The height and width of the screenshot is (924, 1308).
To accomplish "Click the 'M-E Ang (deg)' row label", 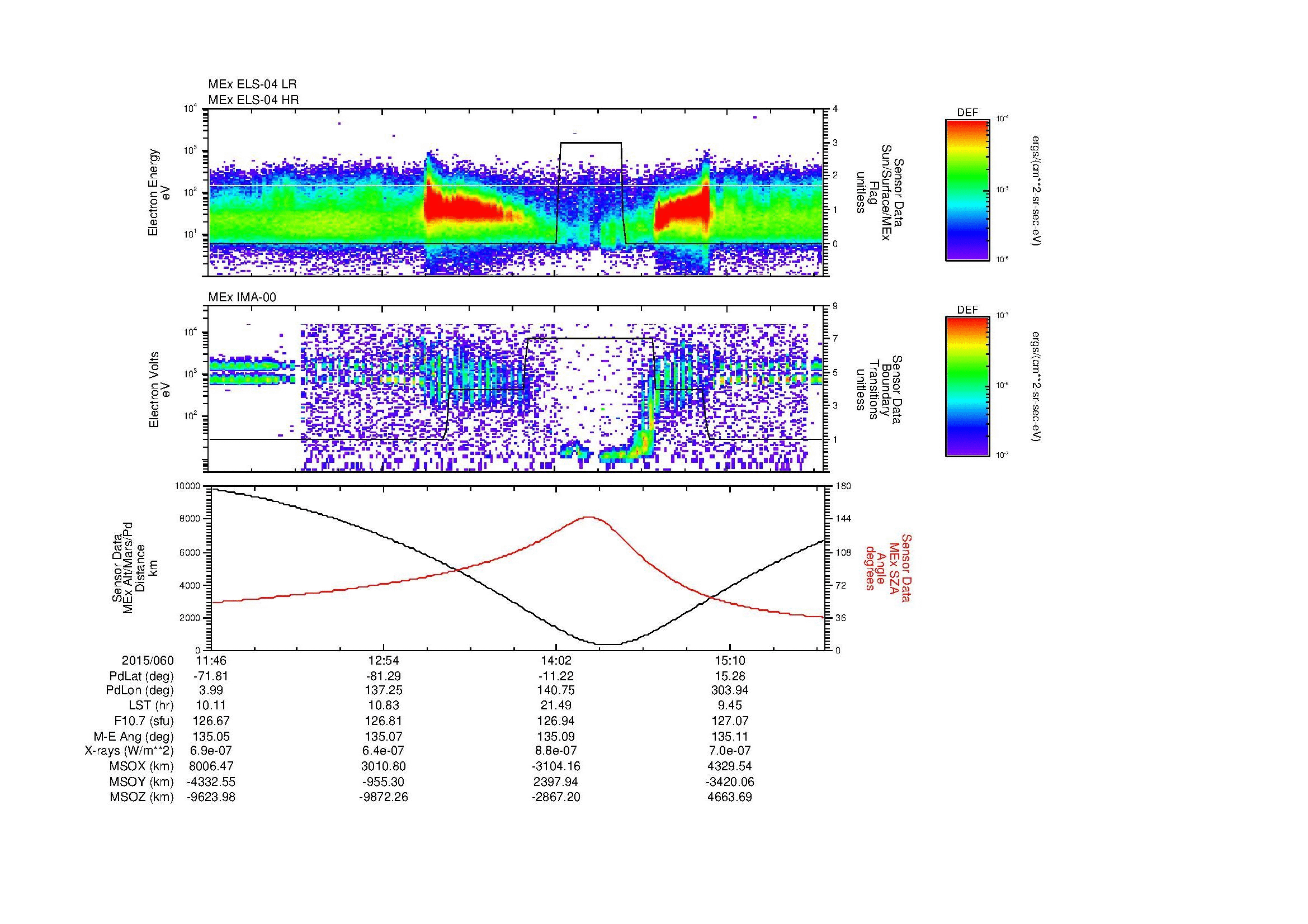I will point(134,737).
